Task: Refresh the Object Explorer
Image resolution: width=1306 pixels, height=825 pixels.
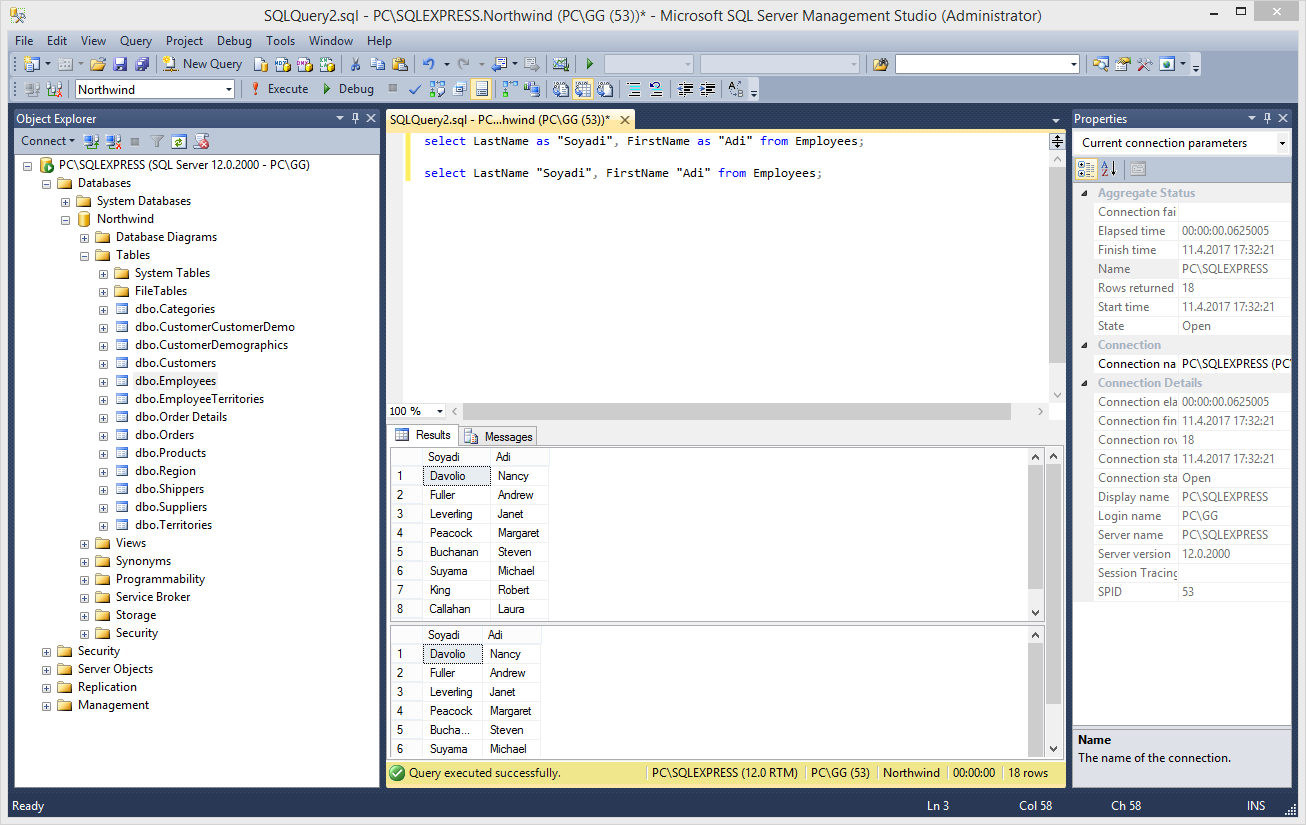Action: click(178, 140)
